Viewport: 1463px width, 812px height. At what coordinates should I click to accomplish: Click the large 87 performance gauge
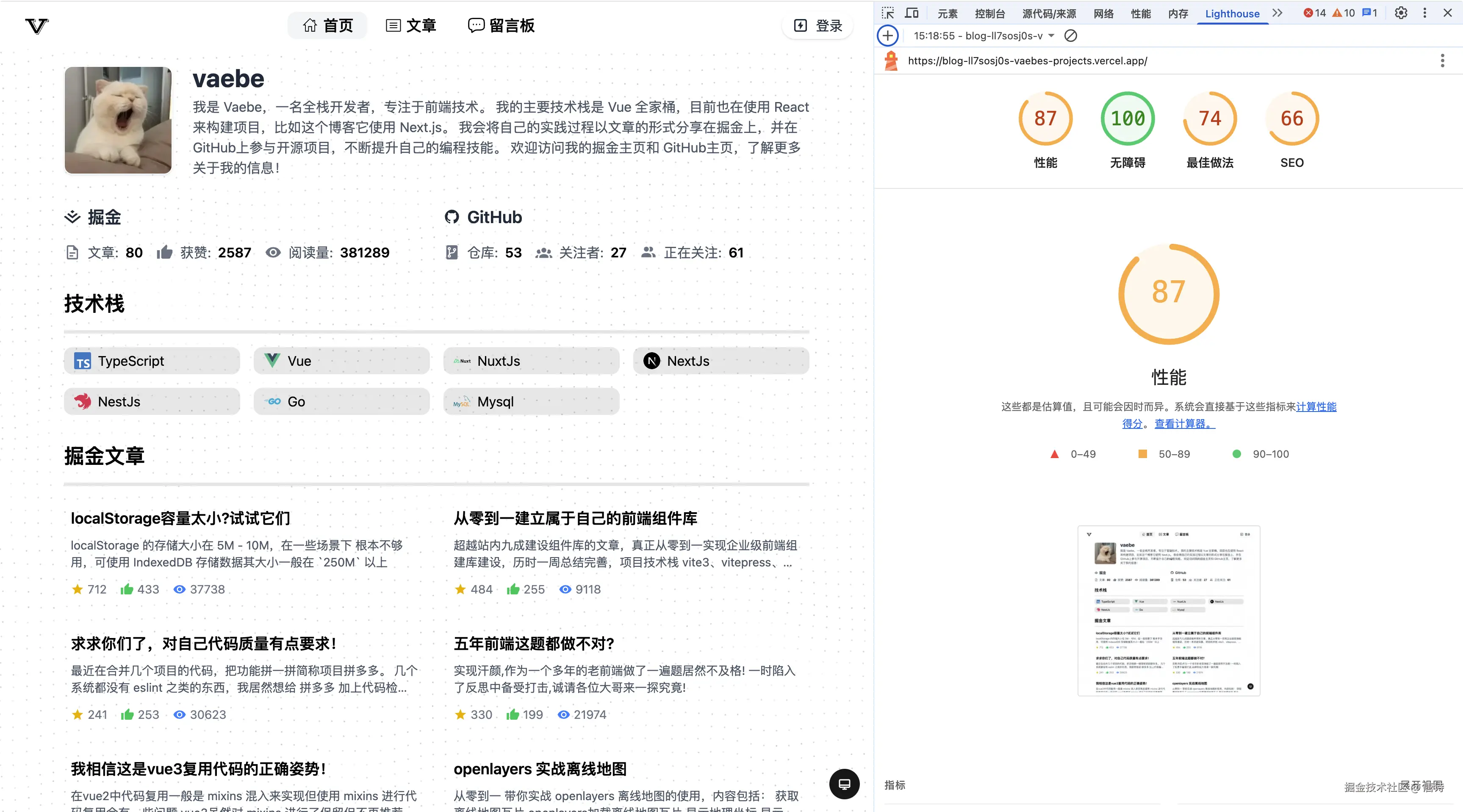[1169, 294]
